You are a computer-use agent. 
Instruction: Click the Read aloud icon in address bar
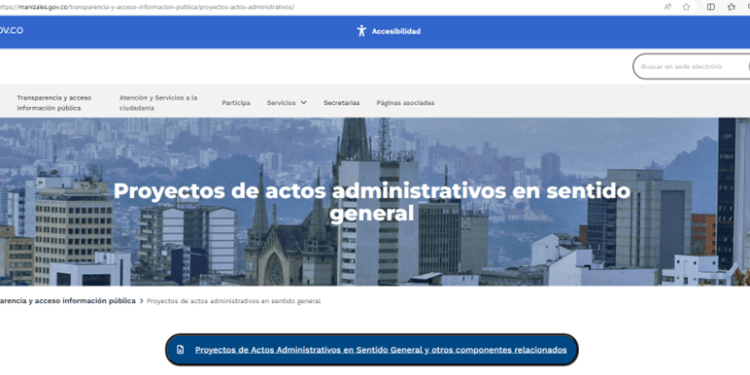668,7
